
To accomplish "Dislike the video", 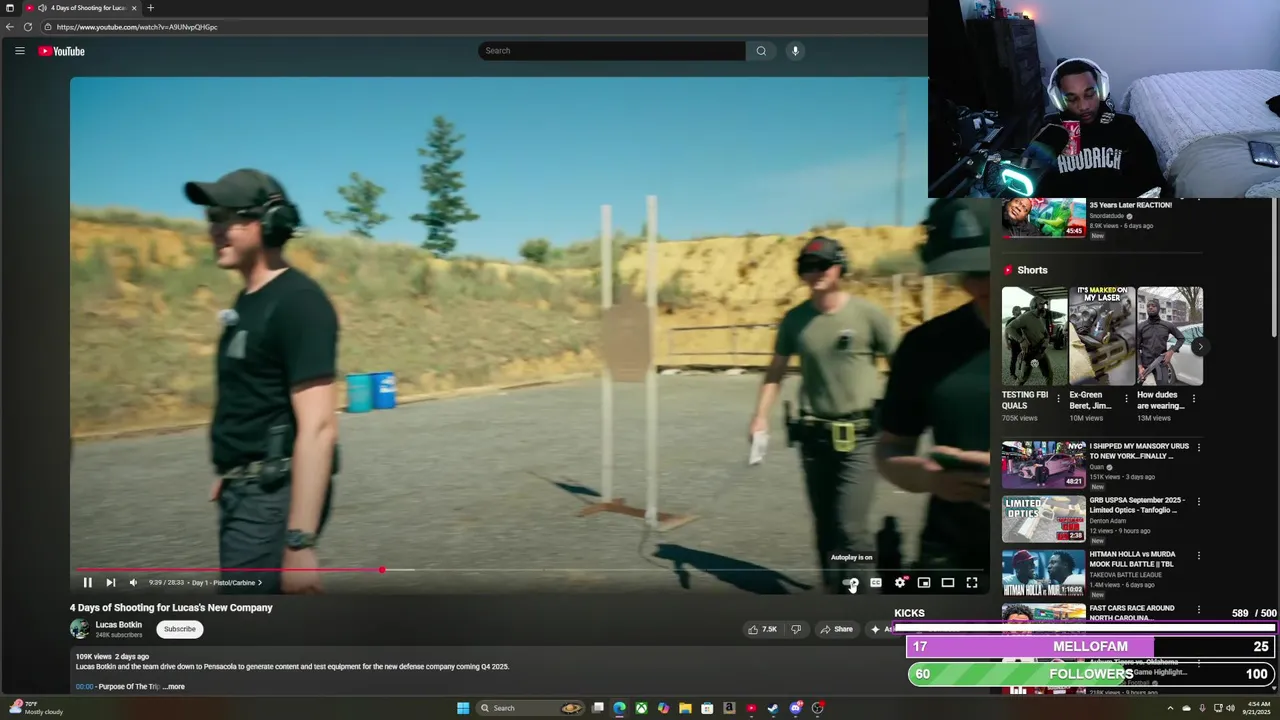I will [796, 629].
